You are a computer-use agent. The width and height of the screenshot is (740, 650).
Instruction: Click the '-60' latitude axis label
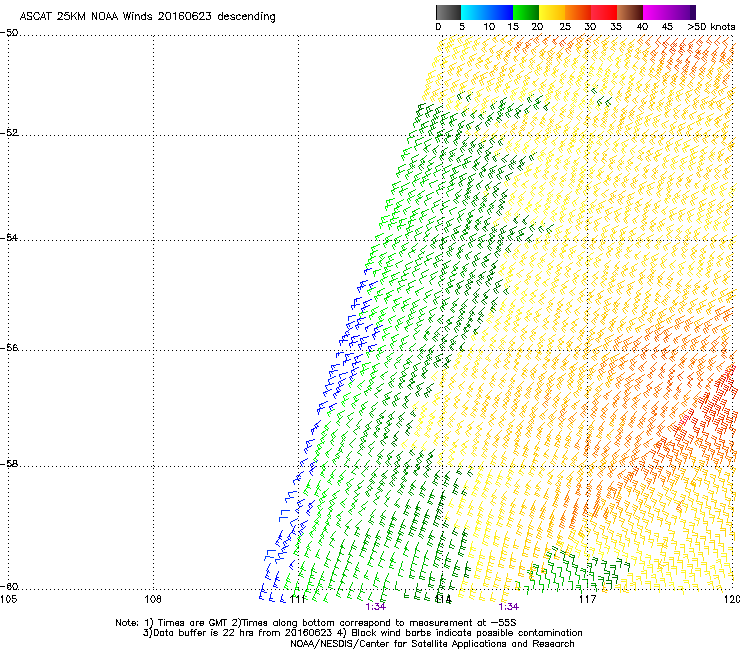tap(9, 586)
